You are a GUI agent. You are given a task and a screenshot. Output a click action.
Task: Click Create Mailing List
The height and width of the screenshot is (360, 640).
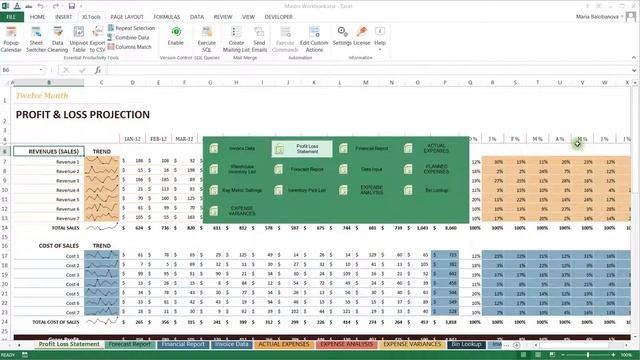click(236, 39)
